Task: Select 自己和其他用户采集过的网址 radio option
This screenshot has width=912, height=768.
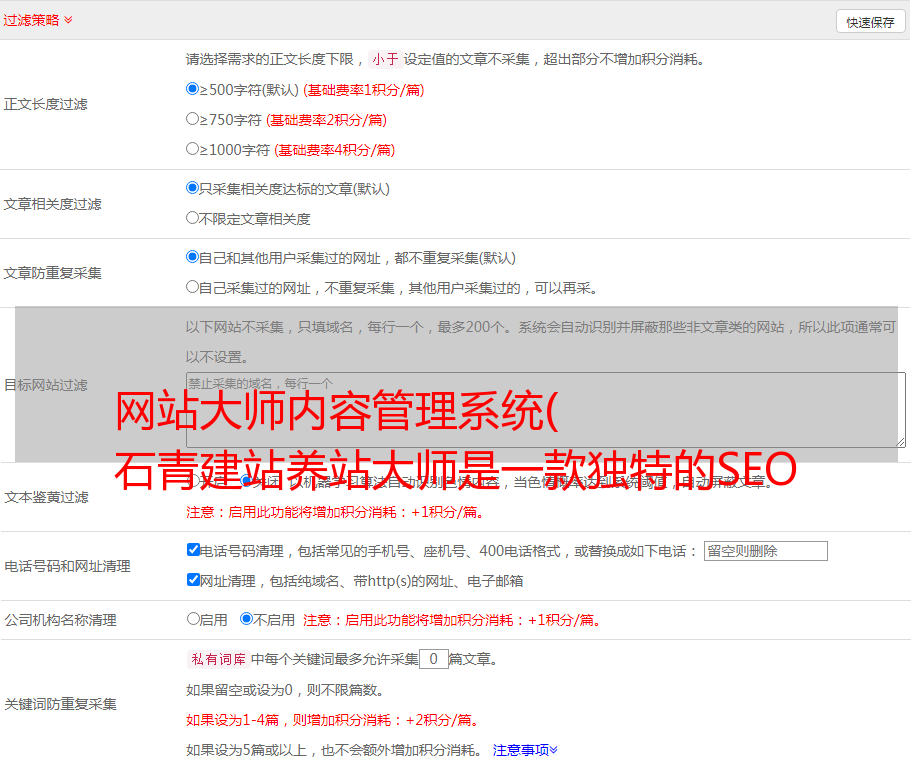Action: click(x=192, y=257)
